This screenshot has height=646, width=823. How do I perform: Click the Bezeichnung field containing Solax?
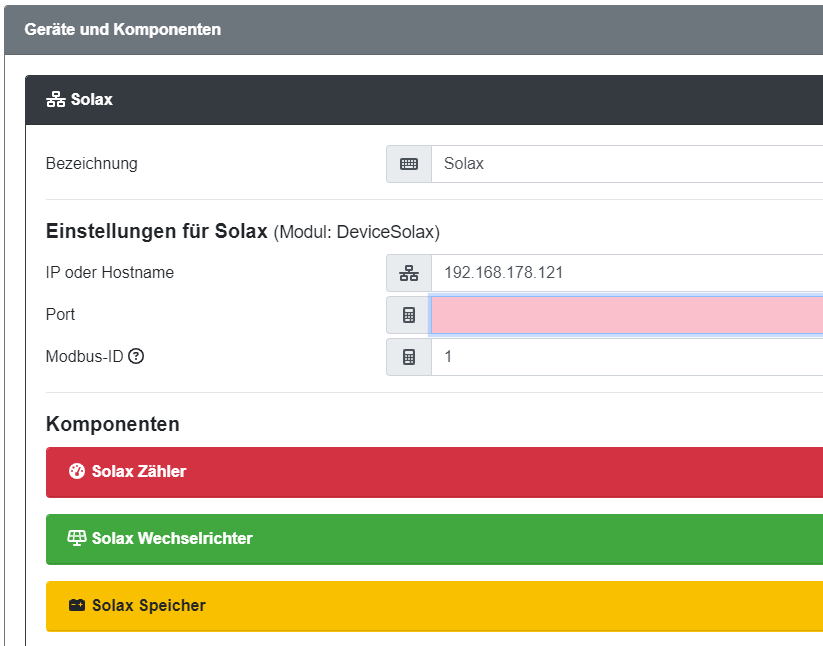pyautogui.click(x=627, y=164)
